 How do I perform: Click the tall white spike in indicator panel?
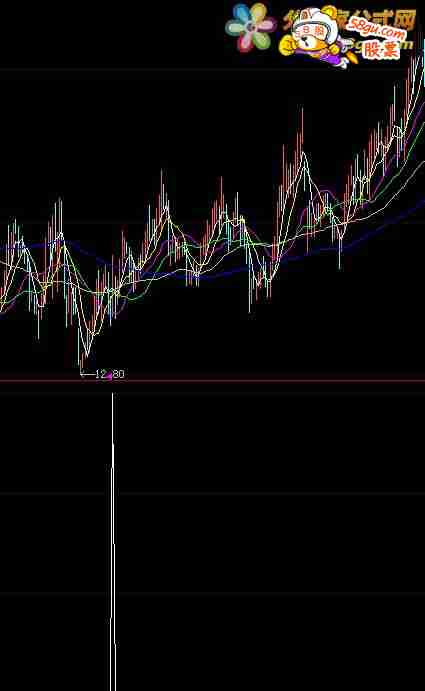[x=113, y=541]
